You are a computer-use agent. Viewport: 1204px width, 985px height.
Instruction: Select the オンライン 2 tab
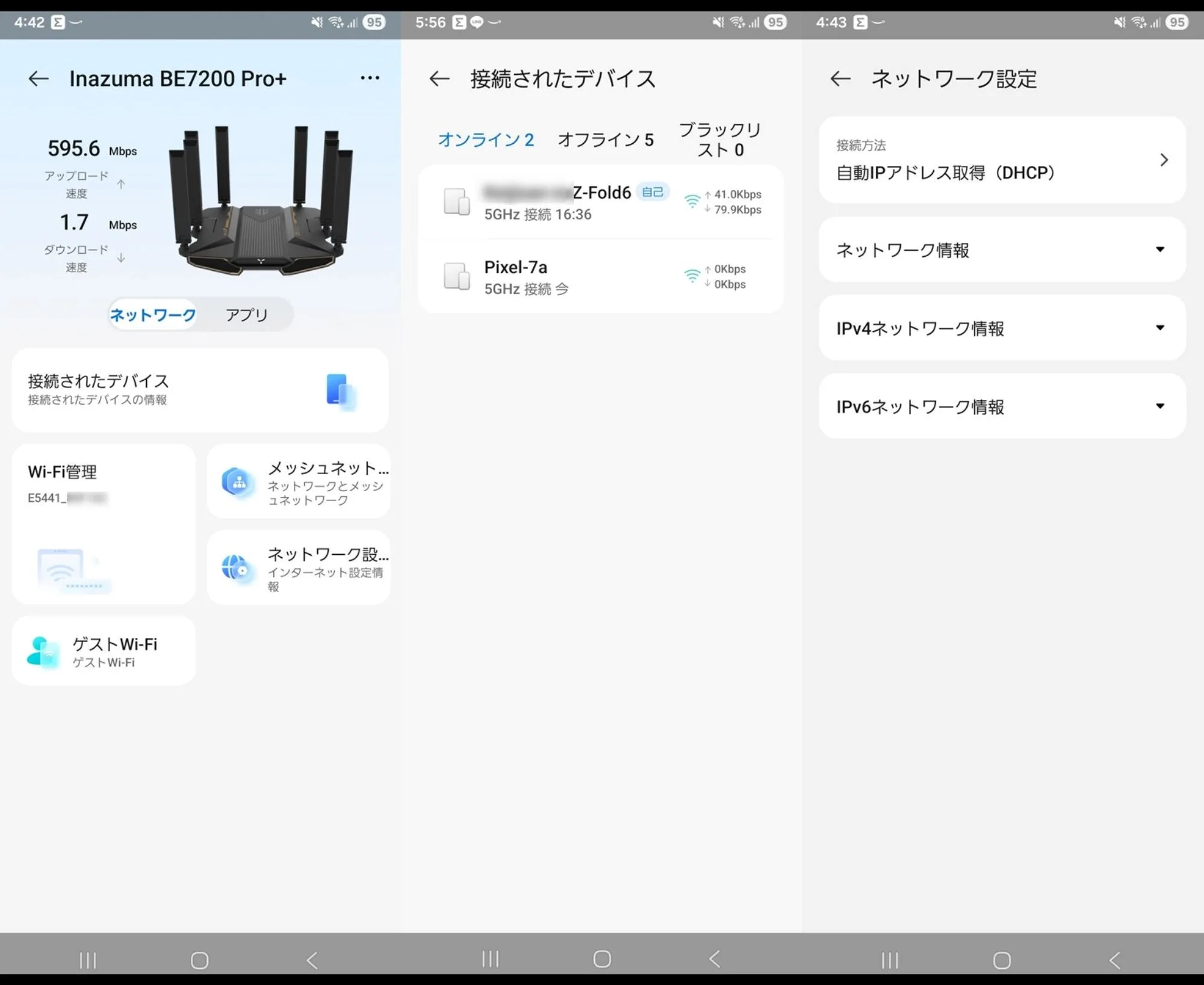click(486, 140)
